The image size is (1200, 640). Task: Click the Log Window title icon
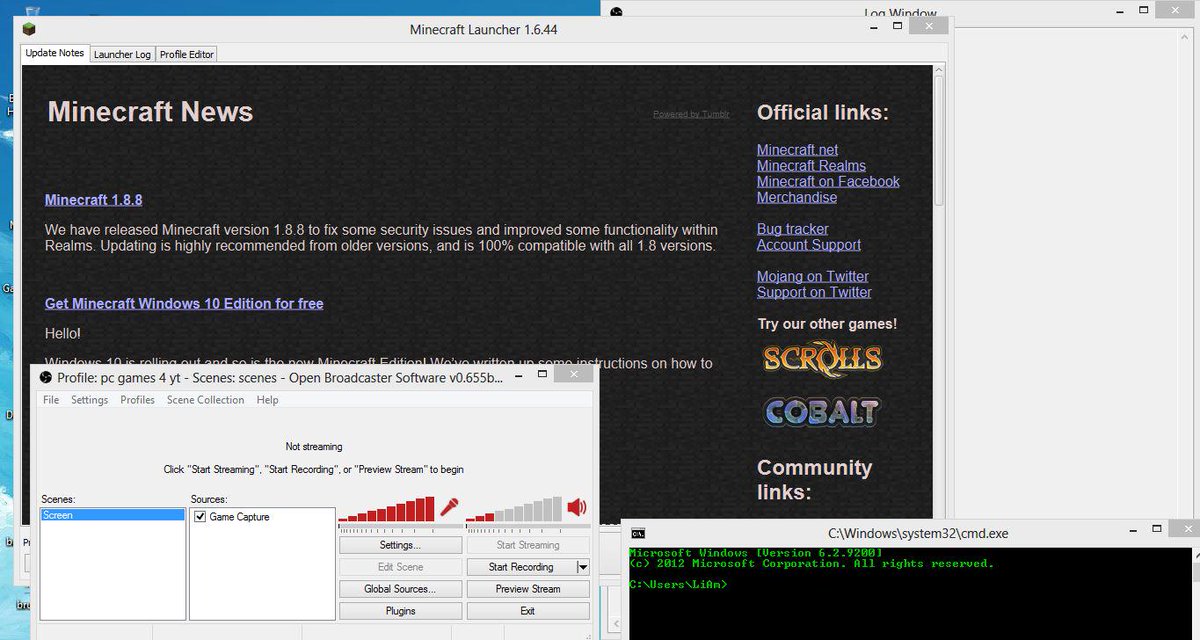pos(617,13)
